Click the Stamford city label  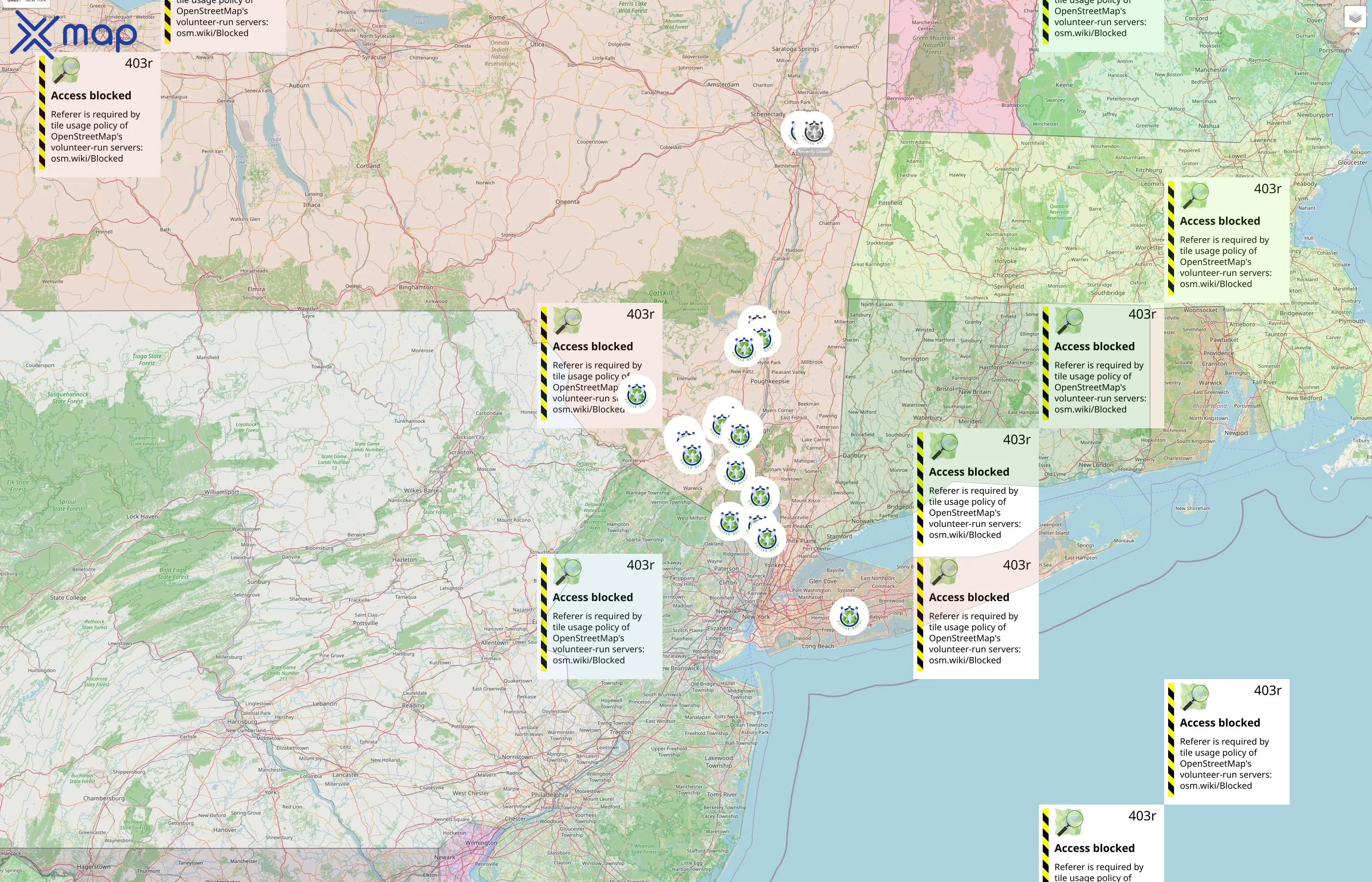coord(839,537)
